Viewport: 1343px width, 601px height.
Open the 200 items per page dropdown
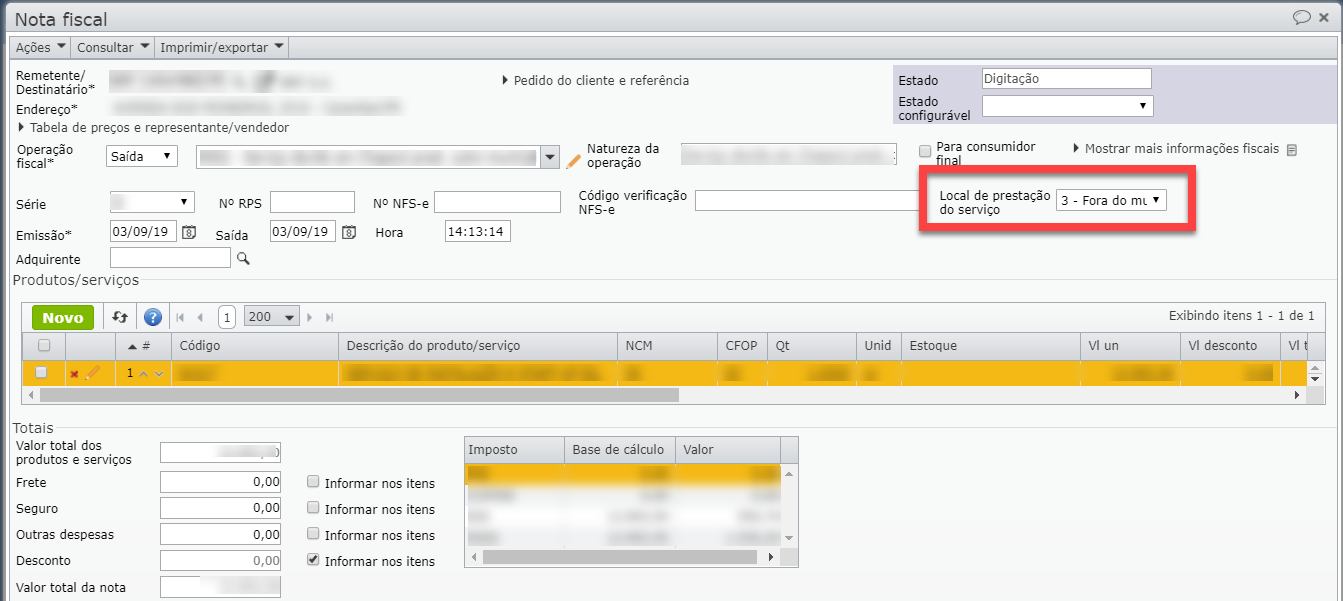click(x=272, y=317)
